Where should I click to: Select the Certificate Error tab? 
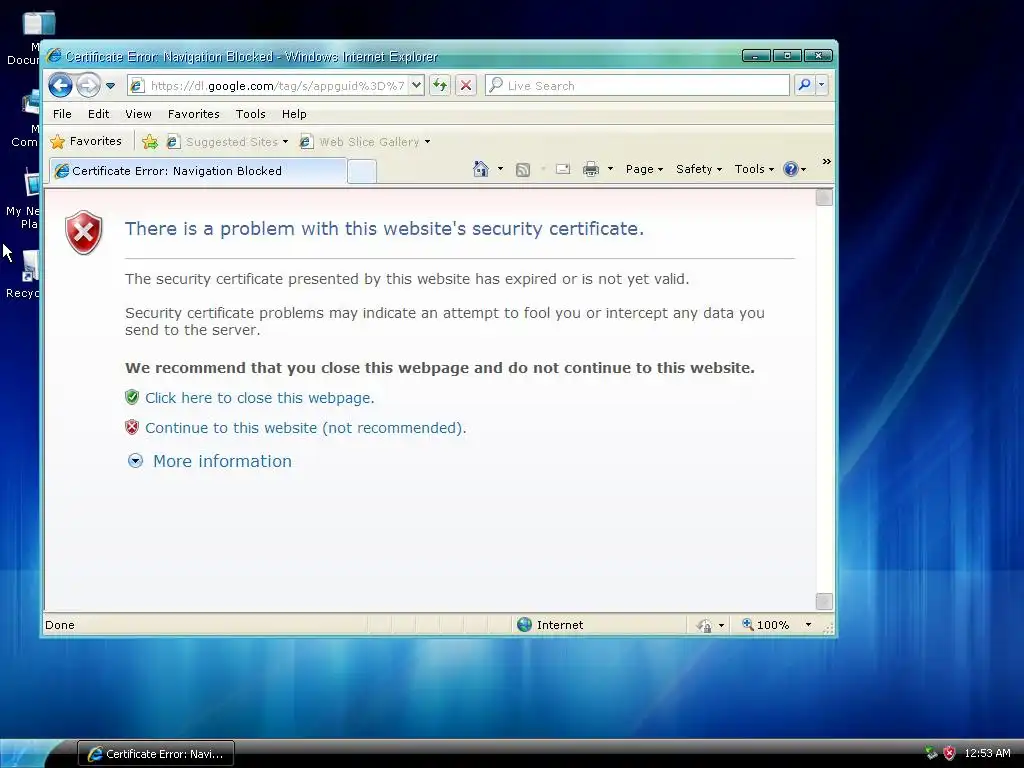click(198, 171)
